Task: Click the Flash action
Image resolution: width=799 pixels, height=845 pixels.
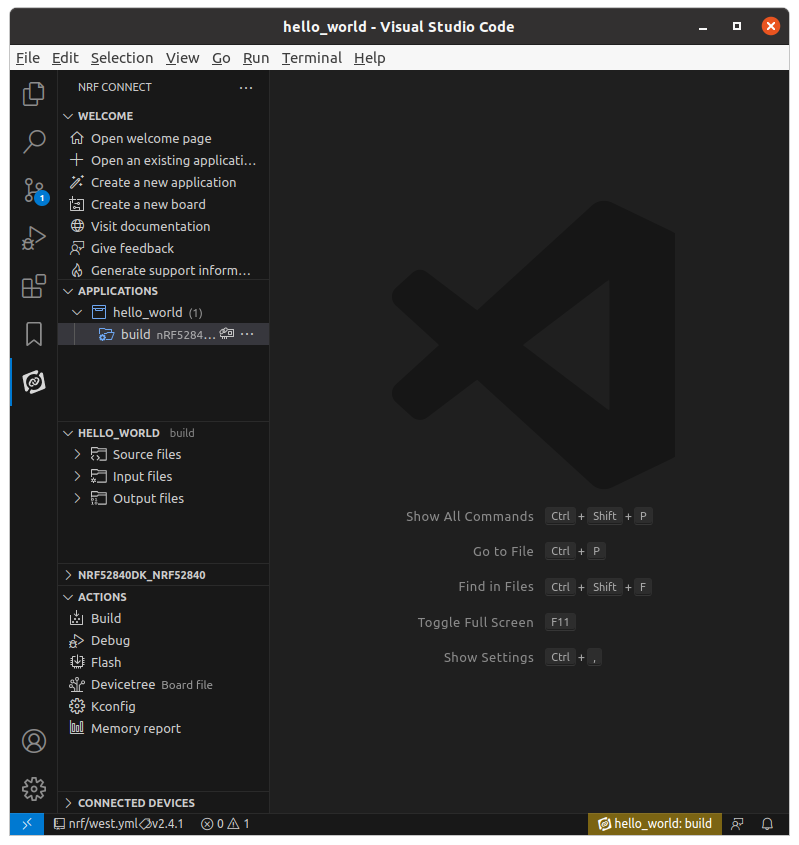Action: (x=163, y=663)
